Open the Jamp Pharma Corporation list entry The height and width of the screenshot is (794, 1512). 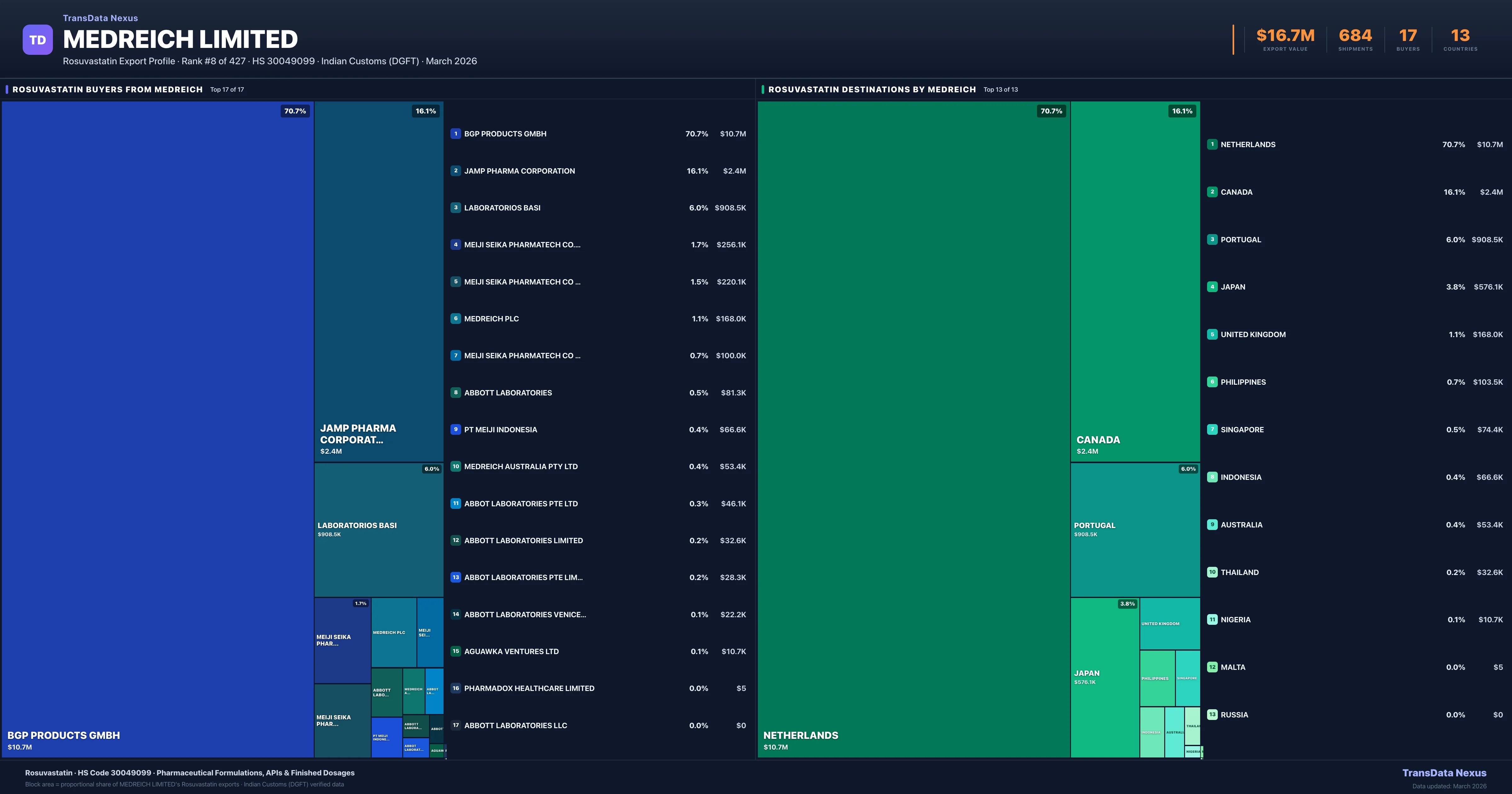(519, 171)
